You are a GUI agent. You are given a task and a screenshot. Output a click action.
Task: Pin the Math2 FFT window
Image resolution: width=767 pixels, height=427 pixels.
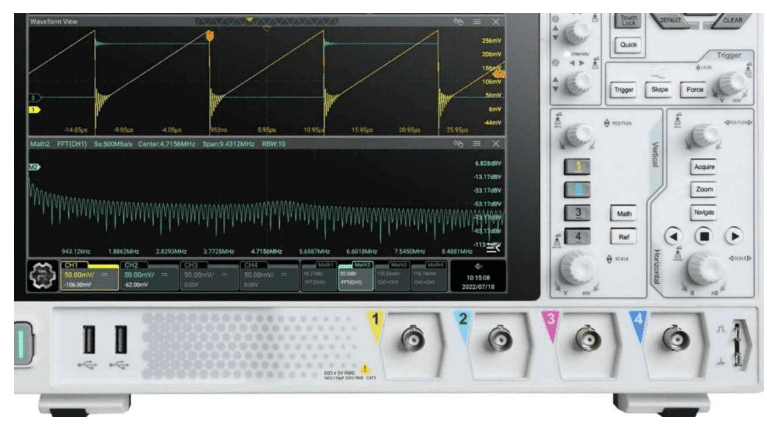point(458,144)
